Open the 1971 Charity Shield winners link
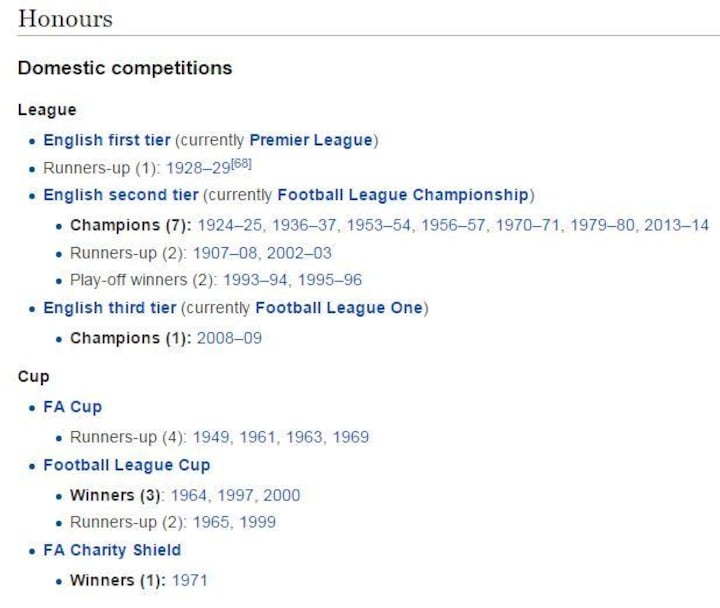The width and height of the screenshot is (720, 608). (x=190, y=580)
